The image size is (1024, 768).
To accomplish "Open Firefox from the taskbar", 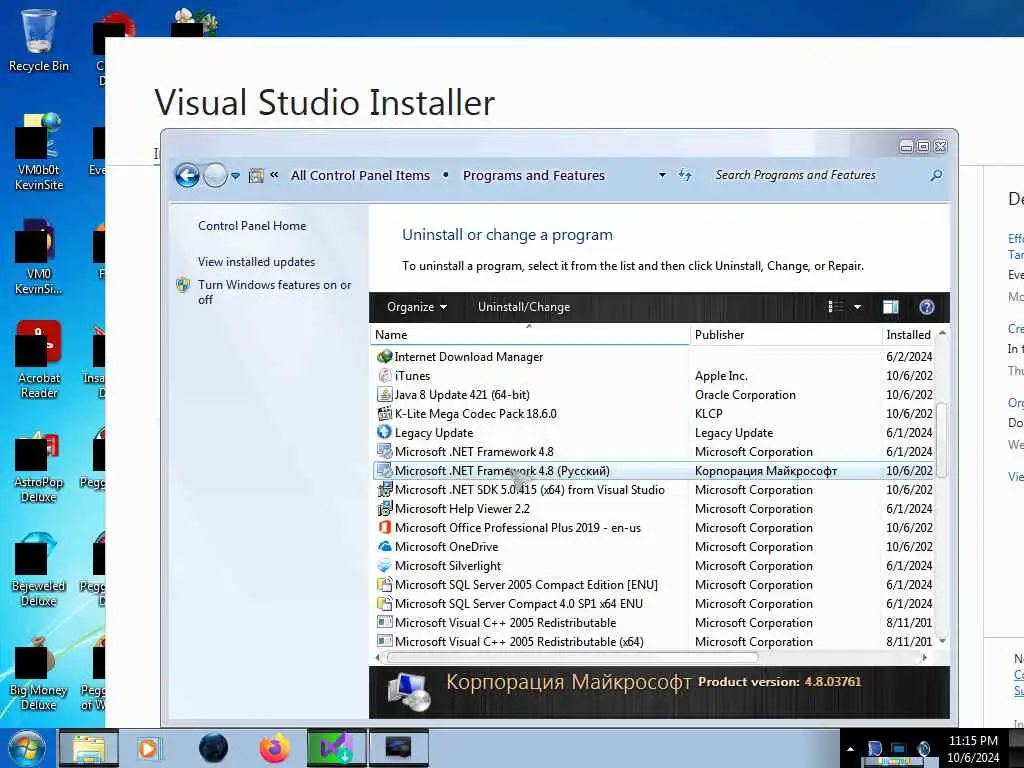I will pyautogui.click(x=274, y=748).
